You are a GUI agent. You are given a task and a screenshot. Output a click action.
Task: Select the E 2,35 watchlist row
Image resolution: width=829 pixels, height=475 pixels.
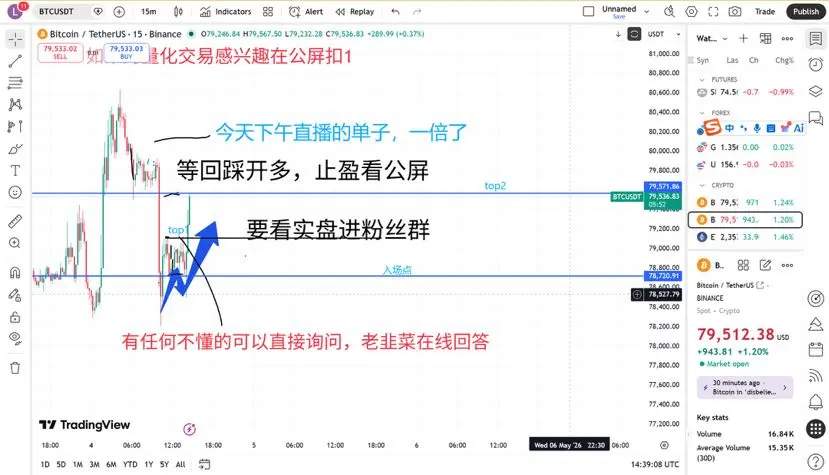pos(745,237)
